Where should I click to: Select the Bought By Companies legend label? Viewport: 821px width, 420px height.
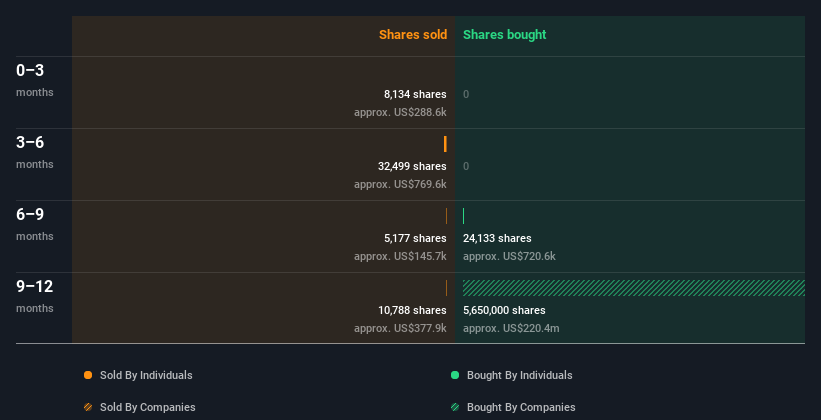coord(521,407)
